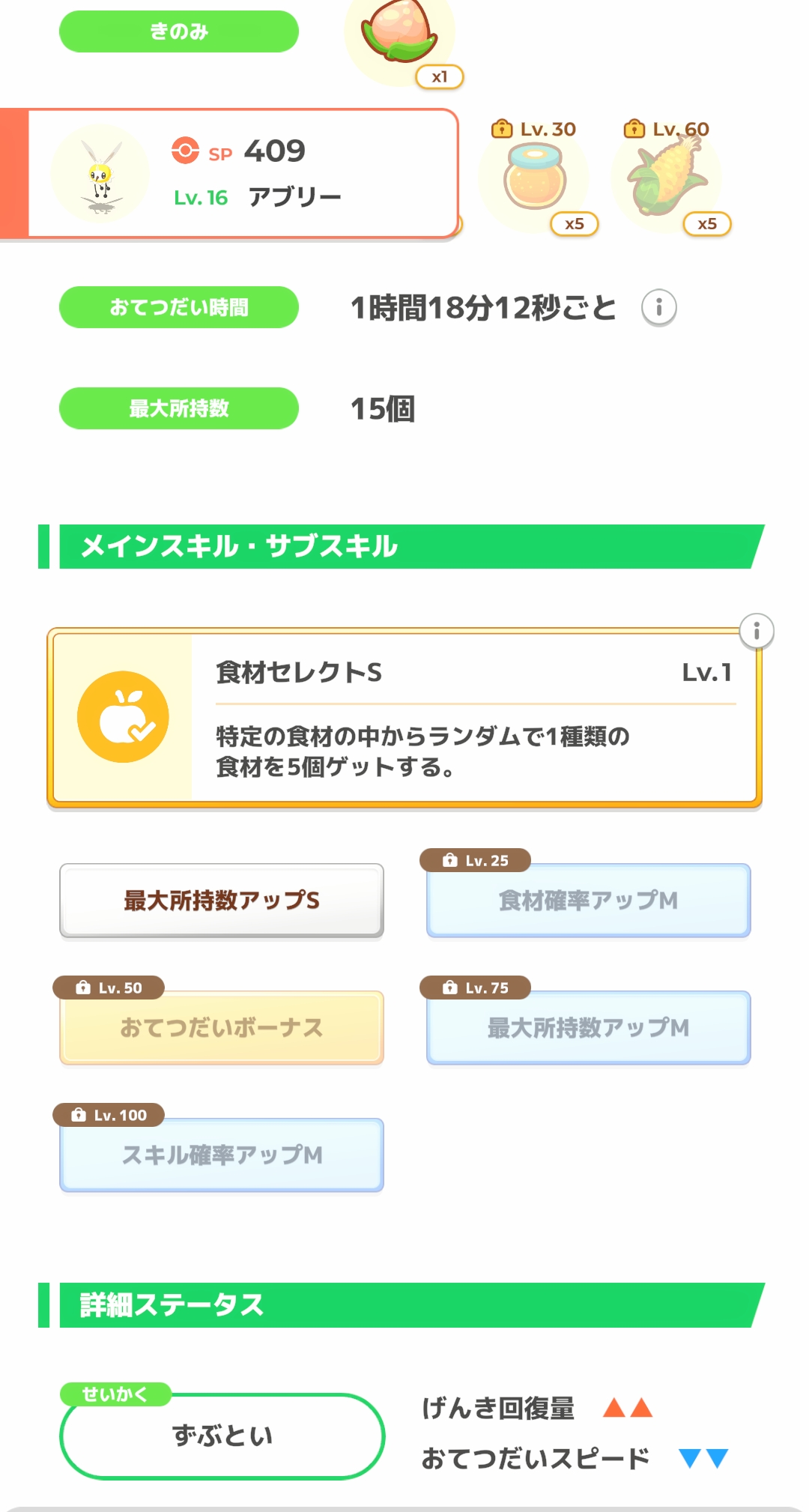This screenshot has width=809, height=1512.
Task: Tap the ずぶとい nature box
Action: pos(222,1436)
